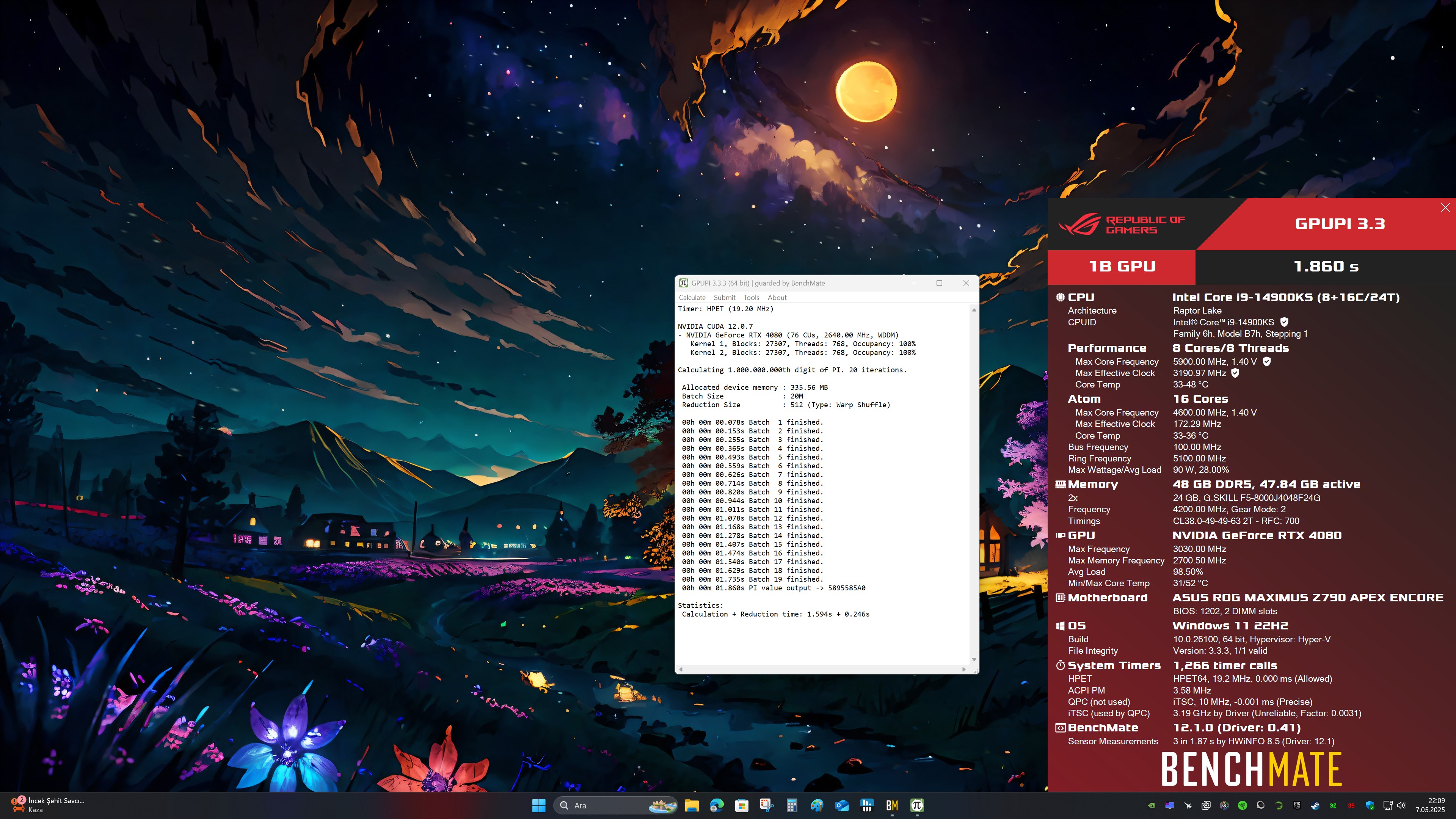This screenshot has width=1456, height=819.
Task: Click the GPUPI pi icon in title bar
Action: point(683,283)
